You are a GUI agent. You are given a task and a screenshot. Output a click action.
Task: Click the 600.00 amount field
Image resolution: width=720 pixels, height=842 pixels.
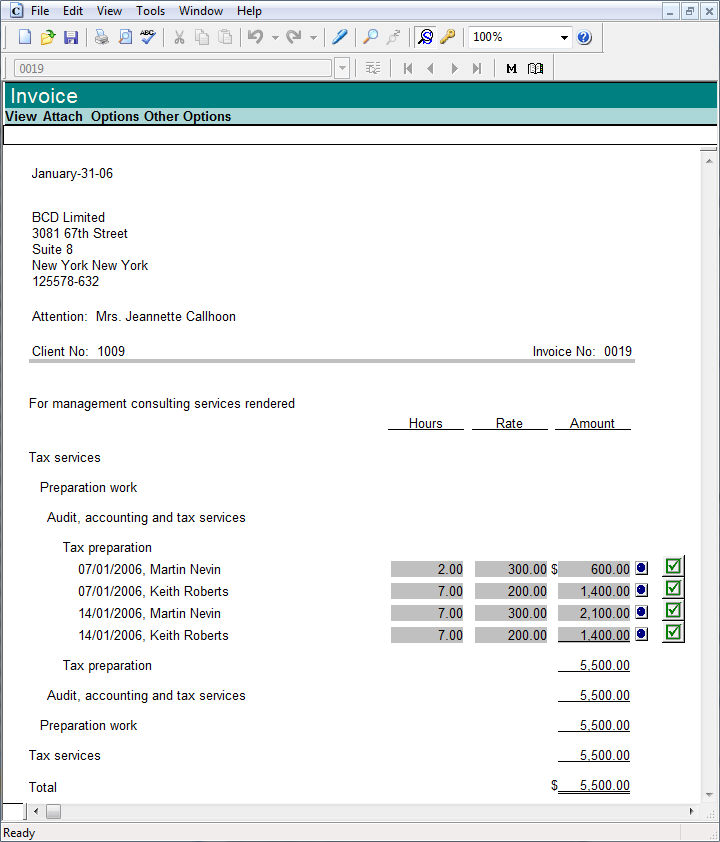(x=594, y=569)
